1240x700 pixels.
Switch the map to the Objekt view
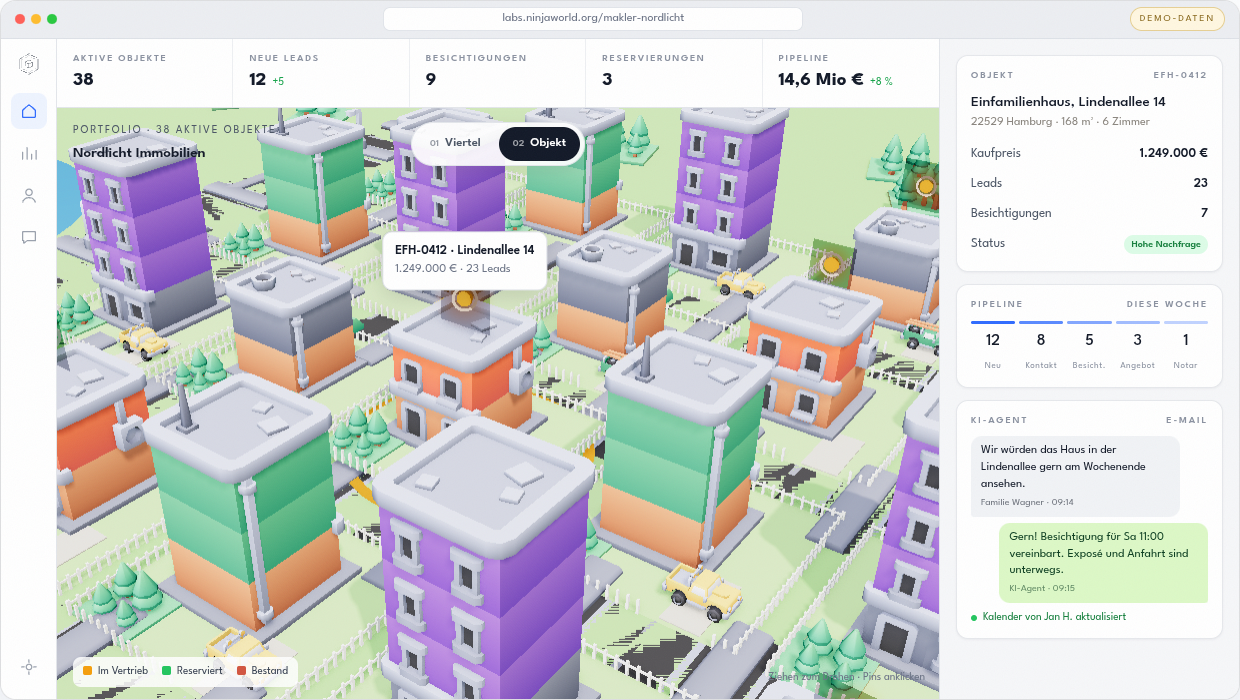(x=540, y=143)
